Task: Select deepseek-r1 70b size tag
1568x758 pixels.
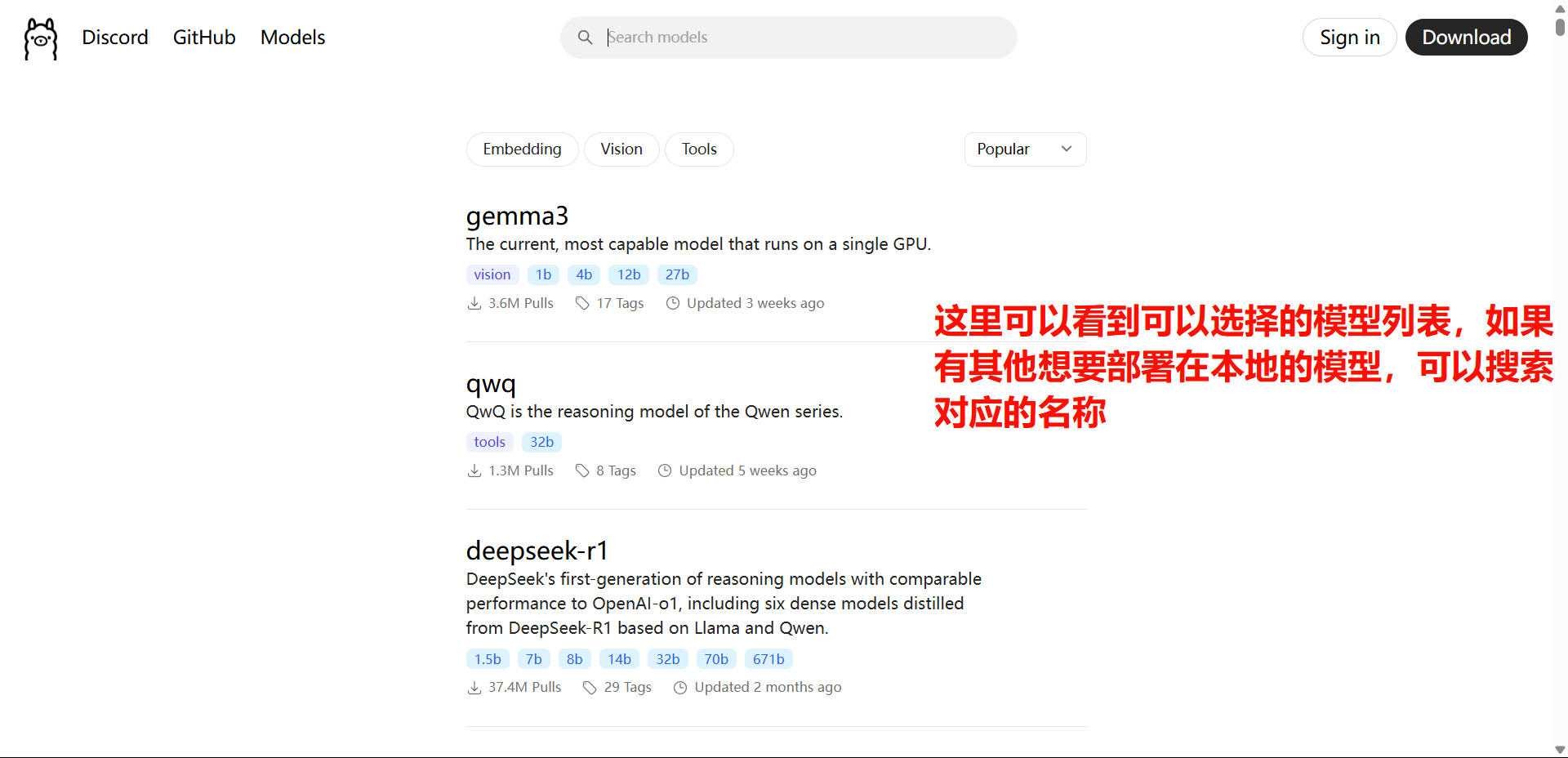Action: [716, 659]
